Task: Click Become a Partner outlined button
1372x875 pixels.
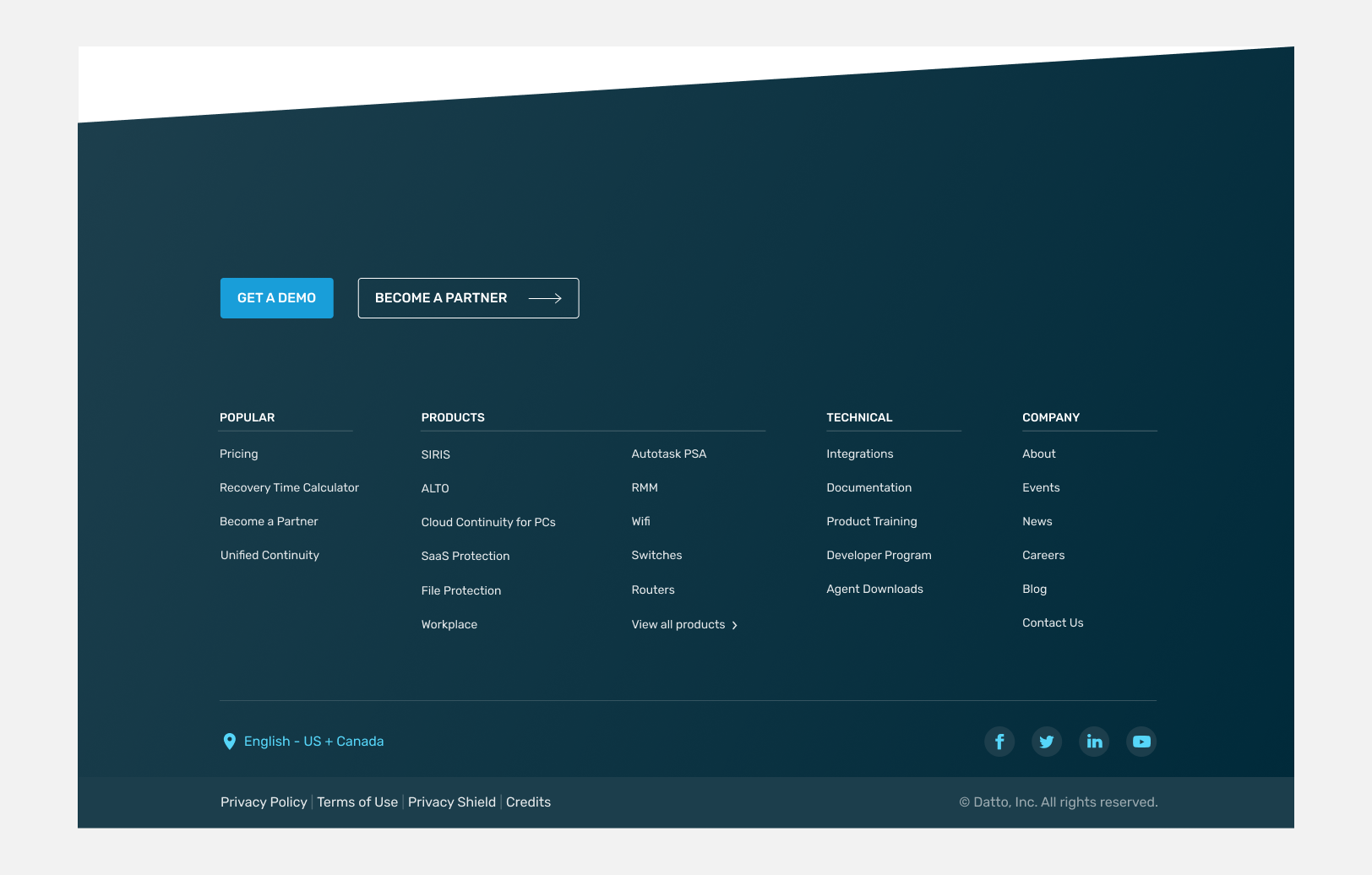Action: (468, 298)
